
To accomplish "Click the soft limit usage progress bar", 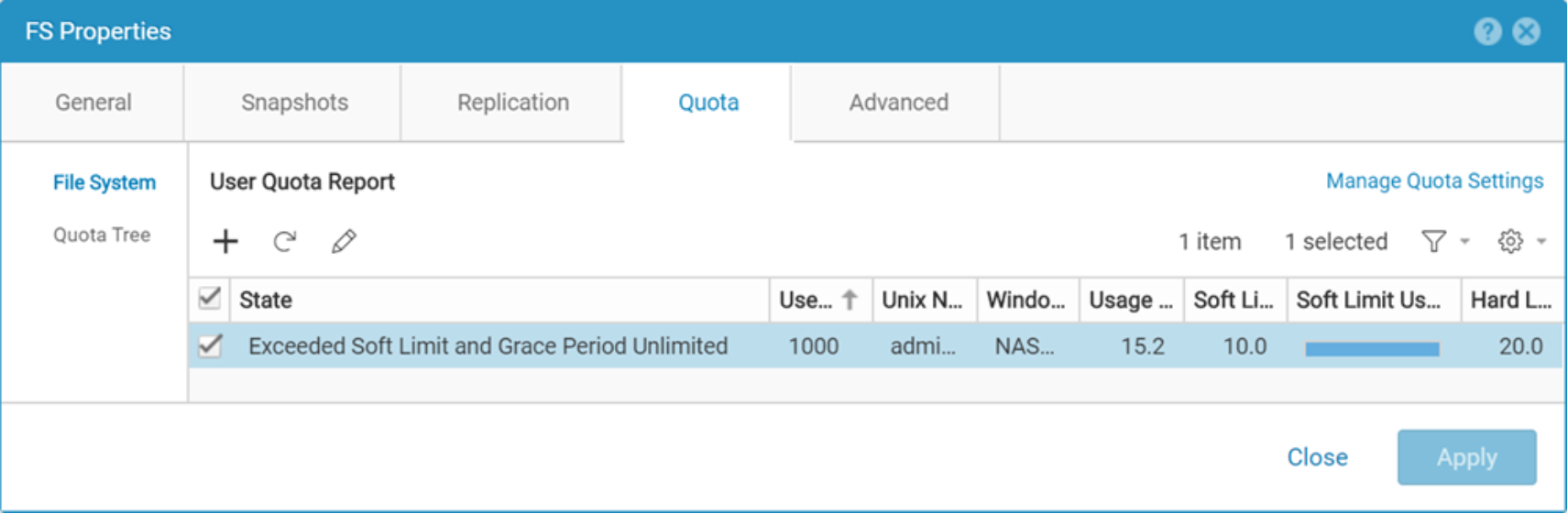I will (1372, 349).
